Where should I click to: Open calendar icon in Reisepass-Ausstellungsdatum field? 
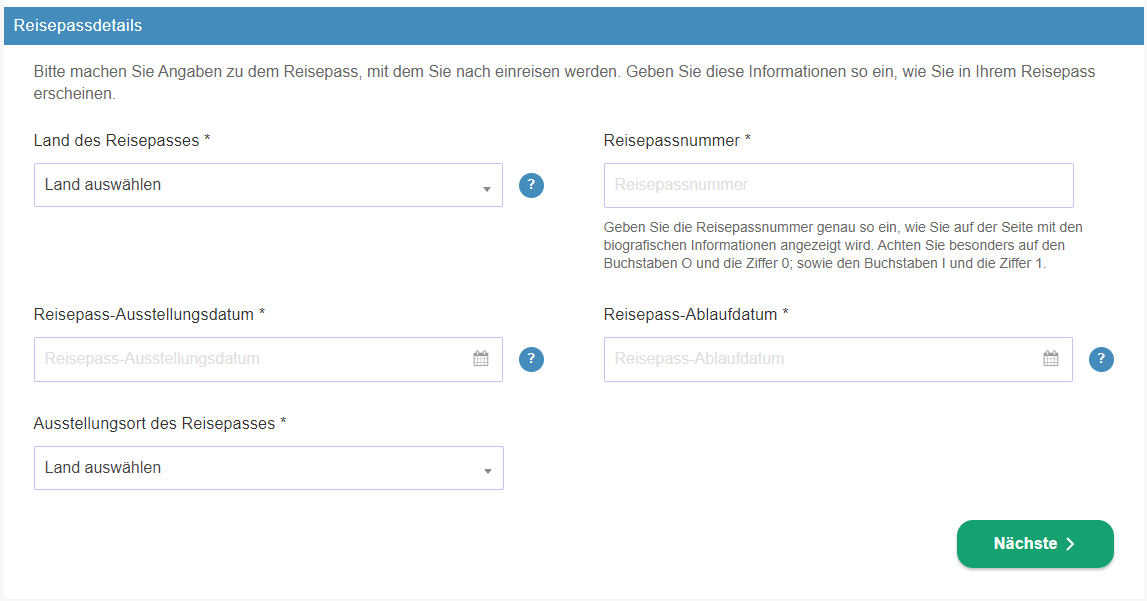click(481, 359)
